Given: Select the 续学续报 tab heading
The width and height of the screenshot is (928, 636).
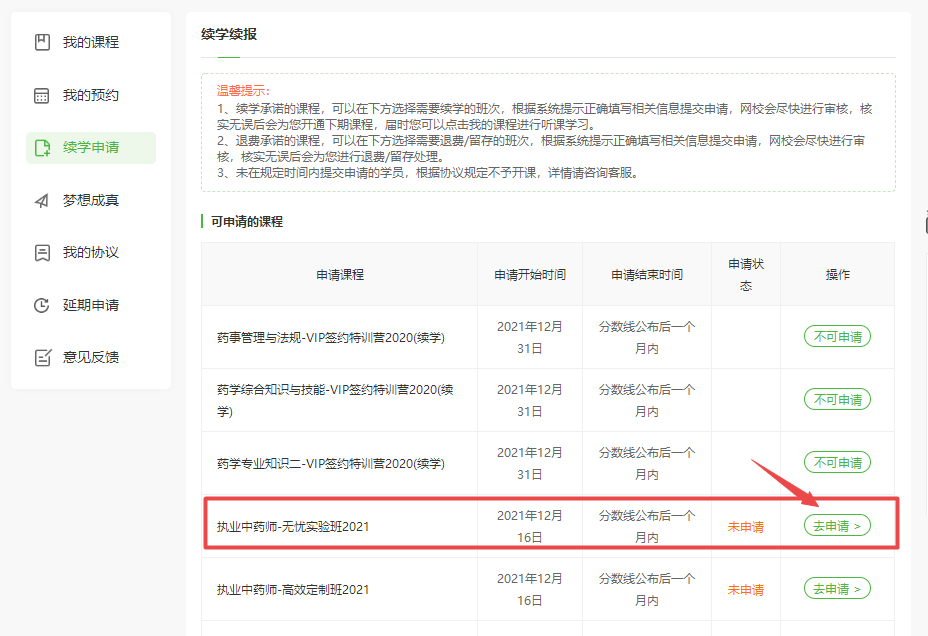Looking at the screenshot, I should tap(228, 34).
